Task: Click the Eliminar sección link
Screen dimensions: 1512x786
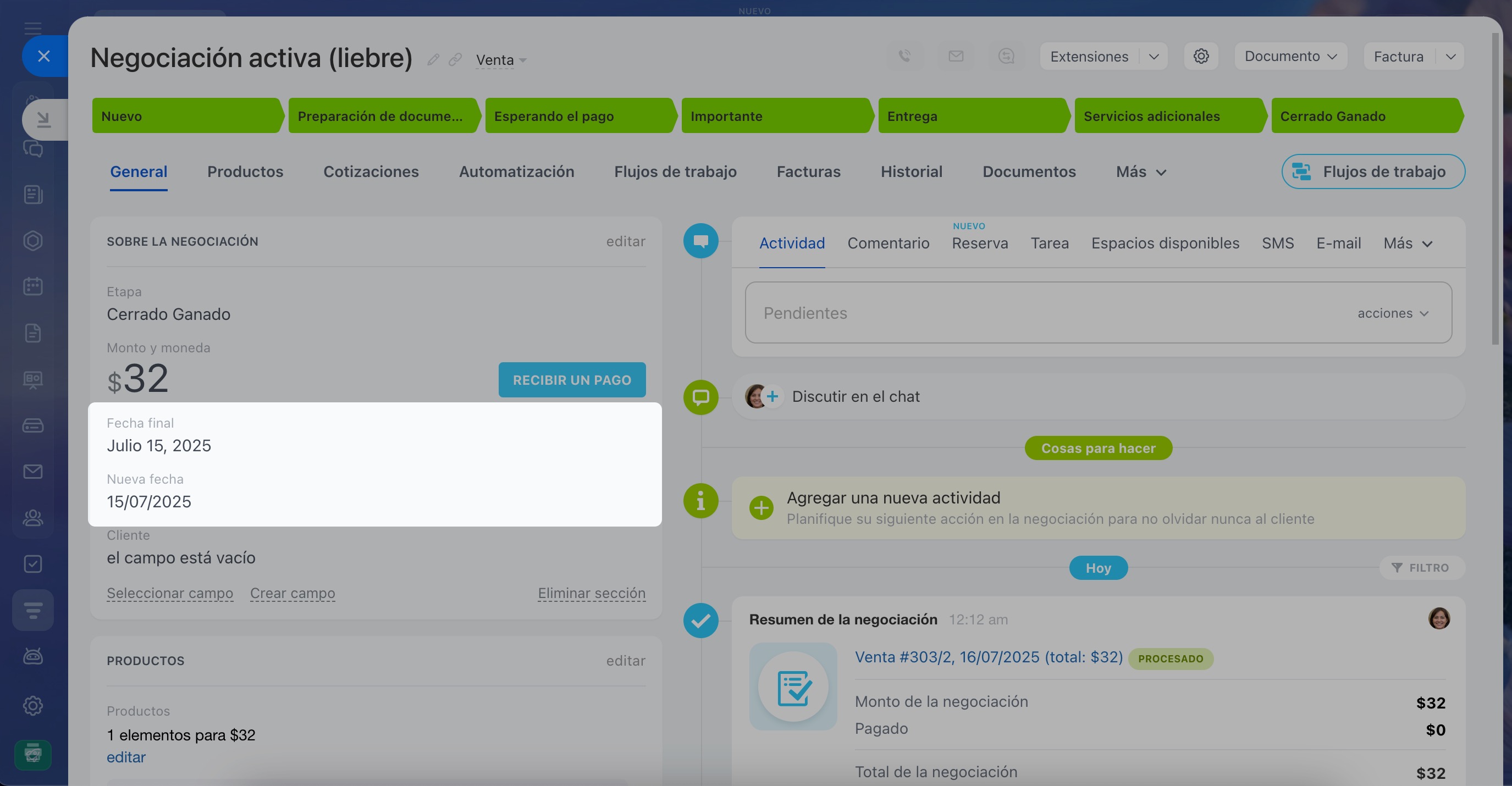Action: (x=592, y=593)
